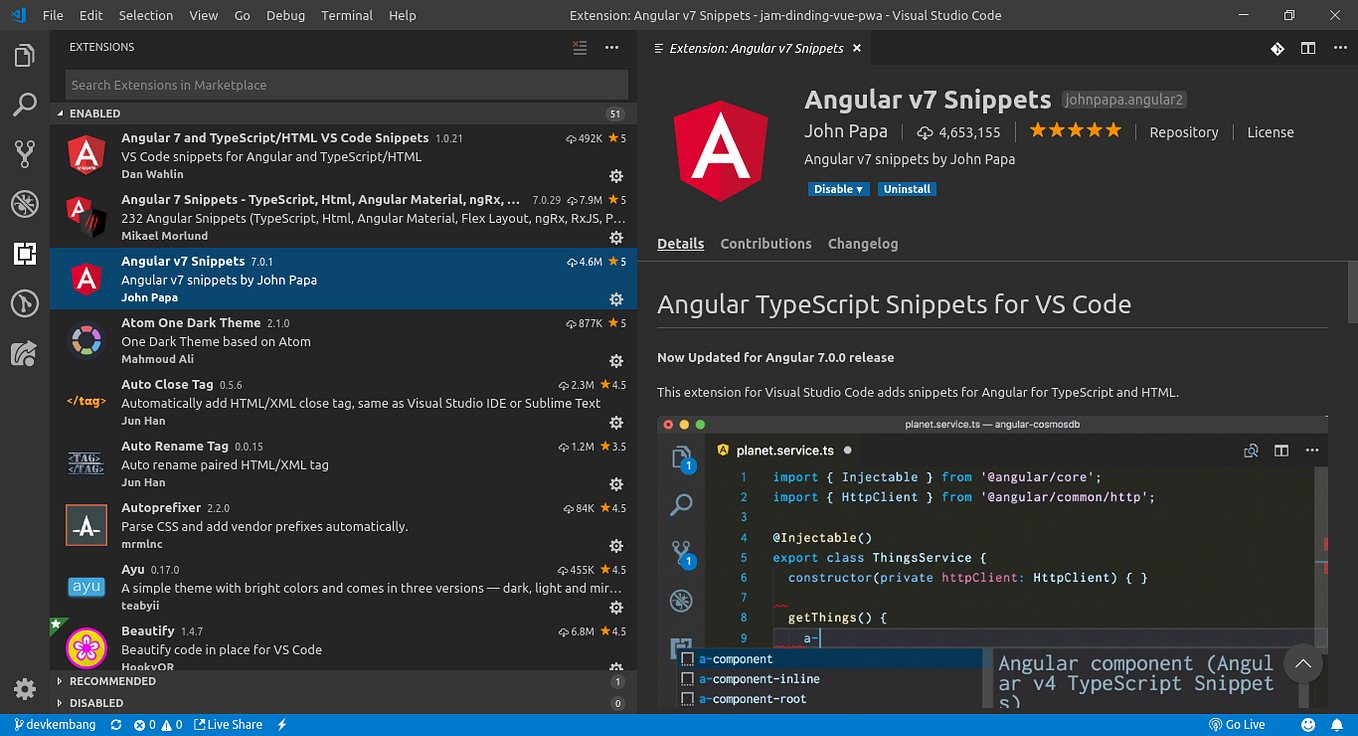Uninstall the Angular v7 Snippets extension

906,188
